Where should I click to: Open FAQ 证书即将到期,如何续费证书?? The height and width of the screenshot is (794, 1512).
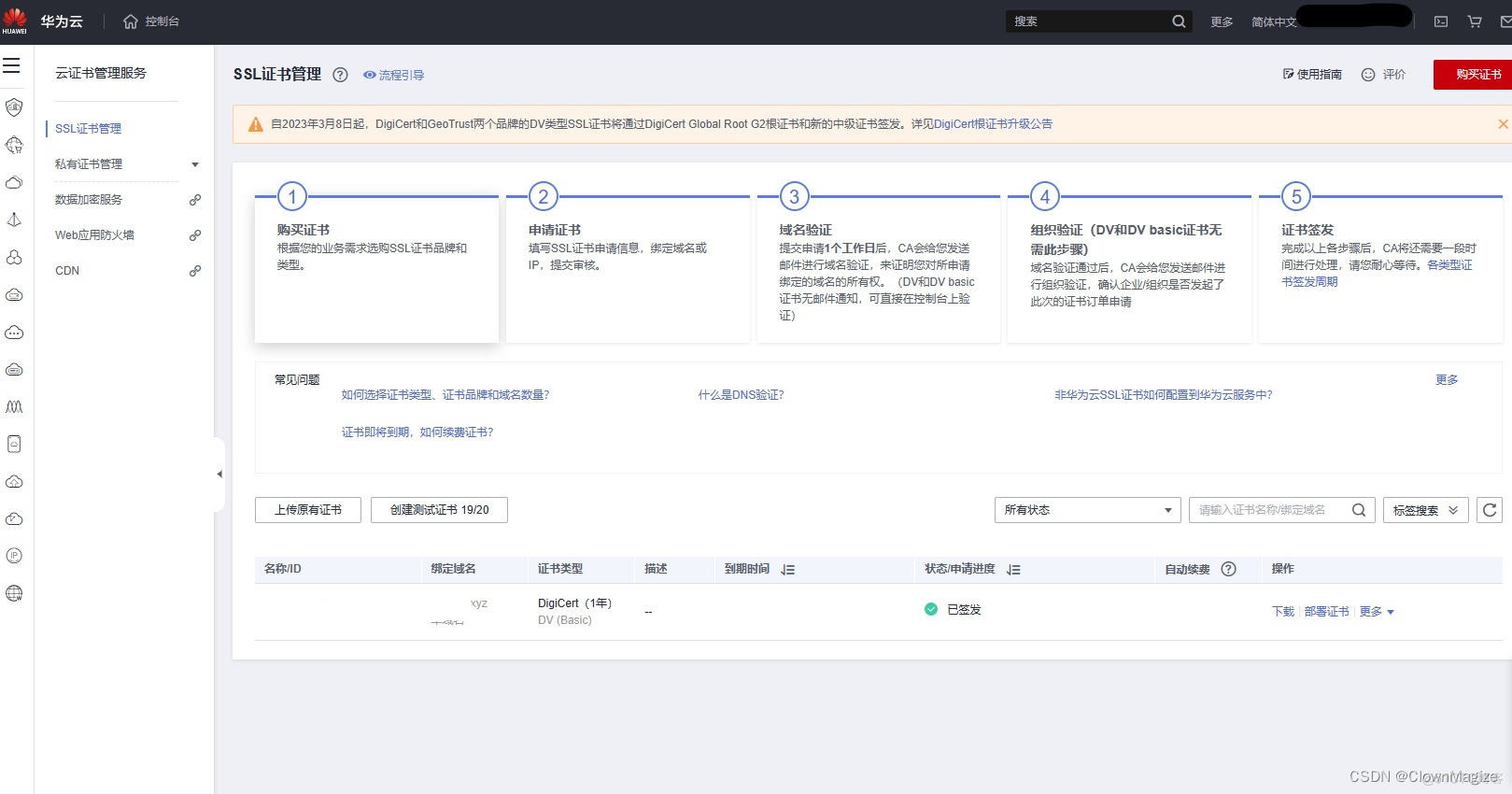click(x=417, y=432)
